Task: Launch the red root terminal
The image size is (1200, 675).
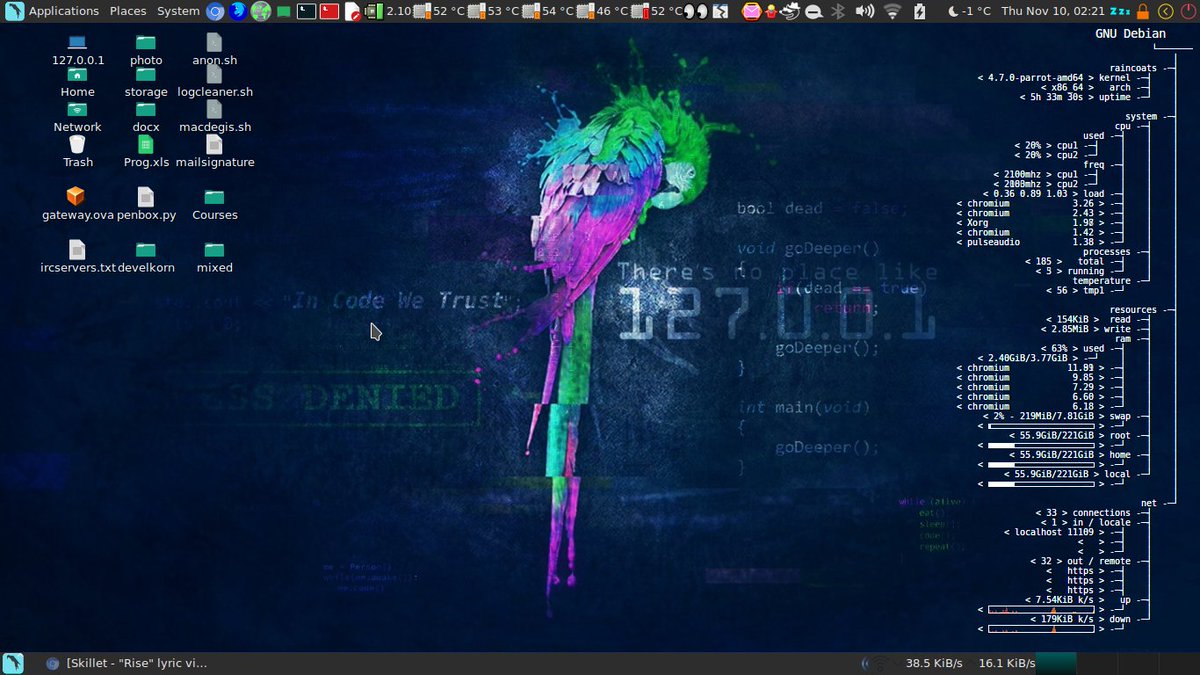Action: [329, 12]
